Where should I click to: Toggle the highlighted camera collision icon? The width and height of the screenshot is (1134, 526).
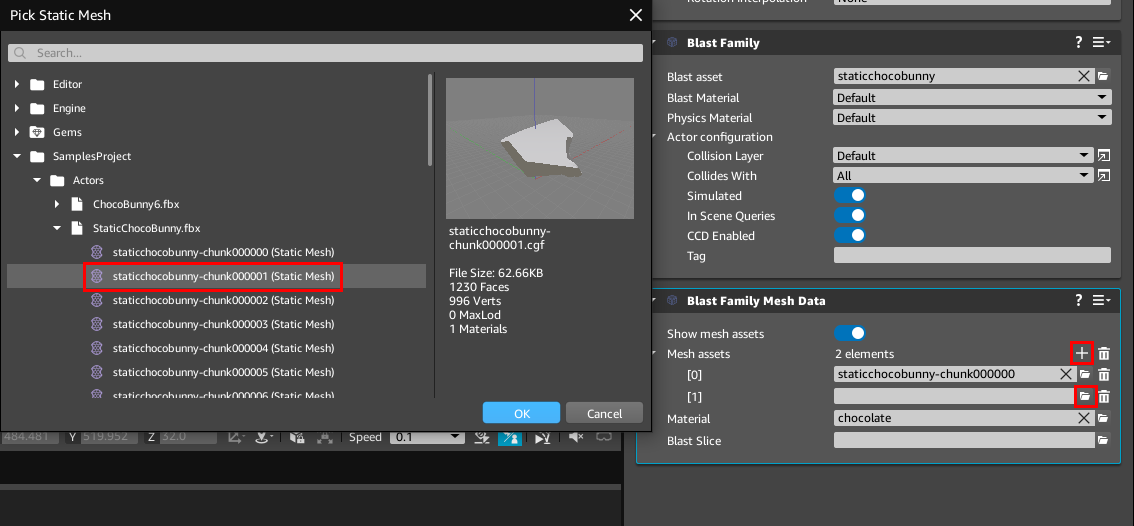510,437
